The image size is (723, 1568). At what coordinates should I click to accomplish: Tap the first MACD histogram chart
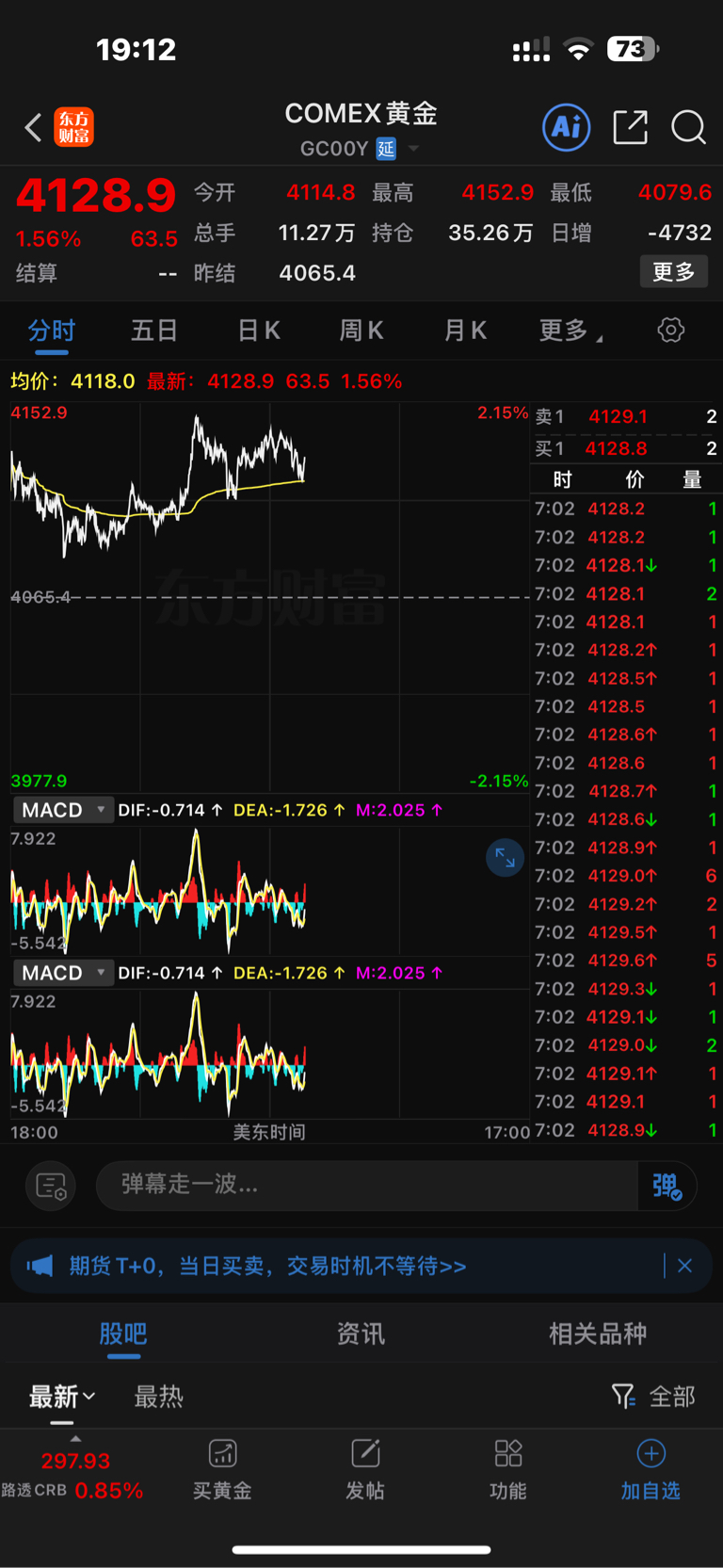coord(269,891)
